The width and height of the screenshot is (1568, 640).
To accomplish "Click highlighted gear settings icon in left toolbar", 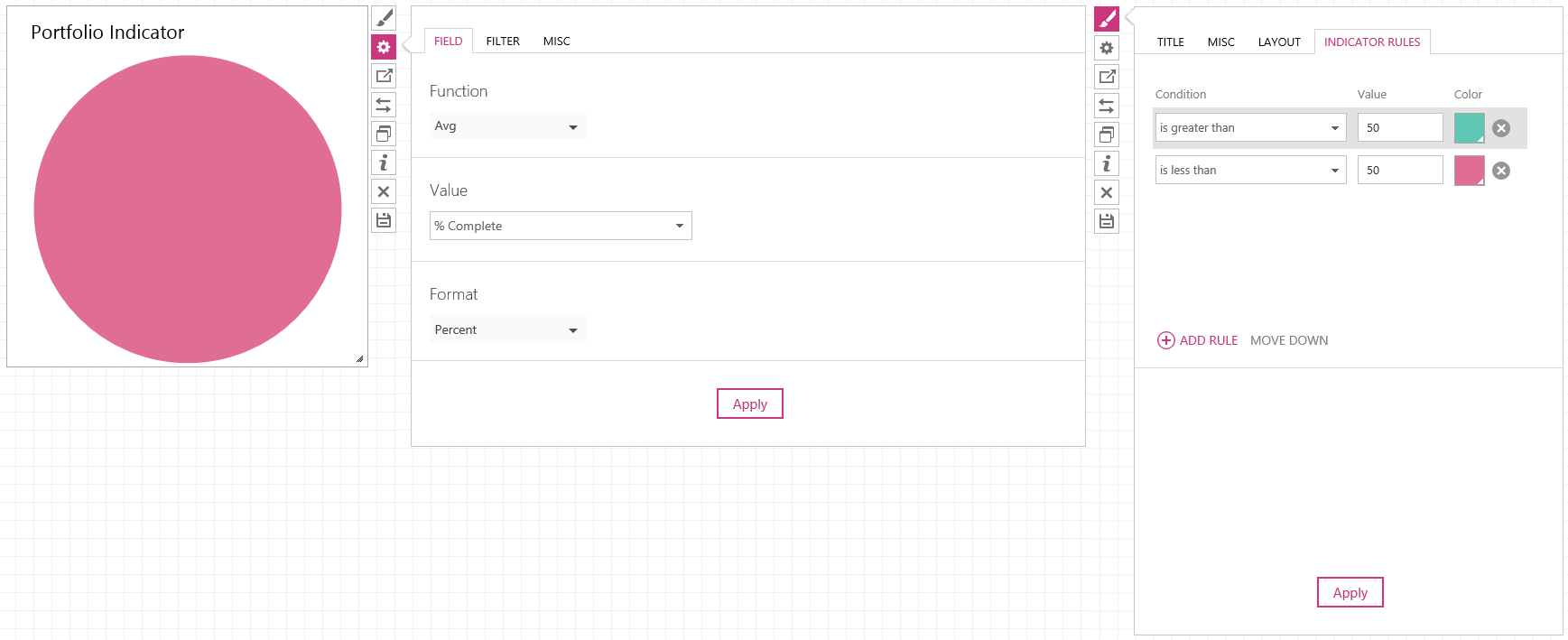I will click(384, 47).
